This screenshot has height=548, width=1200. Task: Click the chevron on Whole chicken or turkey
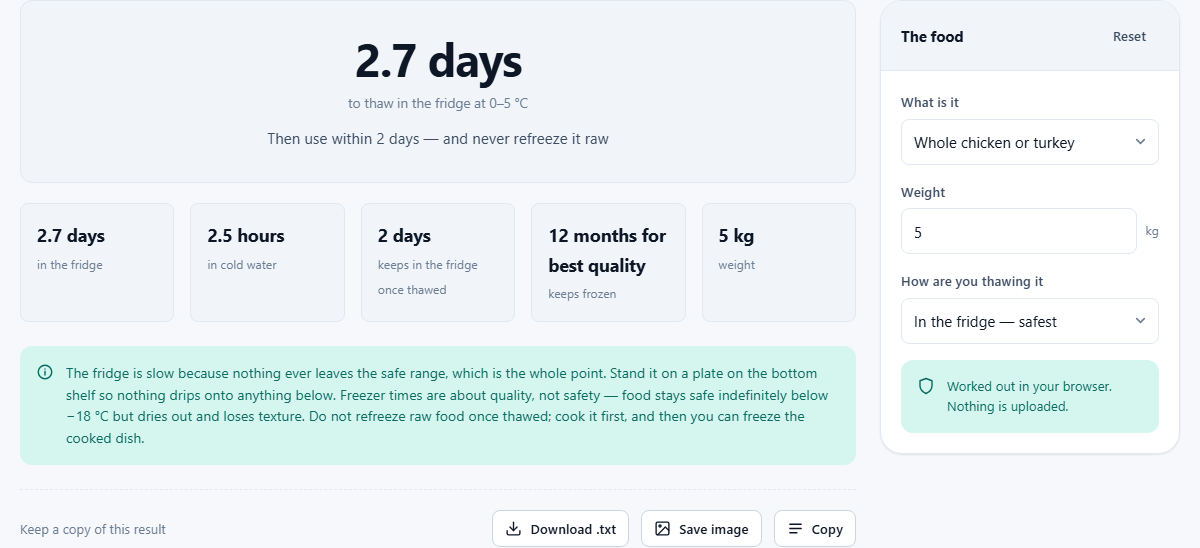click(x=1140, y=142)
